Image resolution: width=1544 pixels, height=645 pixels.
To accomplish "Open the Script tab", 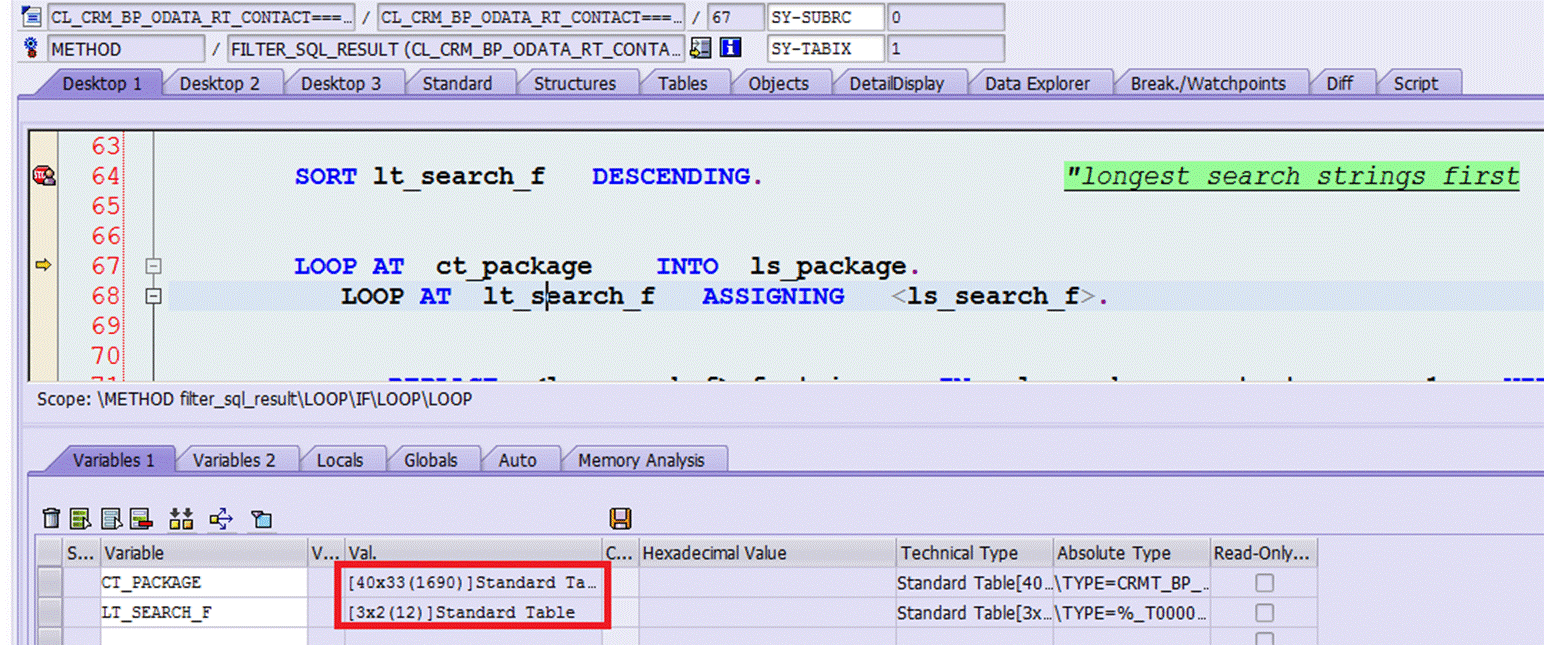I will [1416, 83].
